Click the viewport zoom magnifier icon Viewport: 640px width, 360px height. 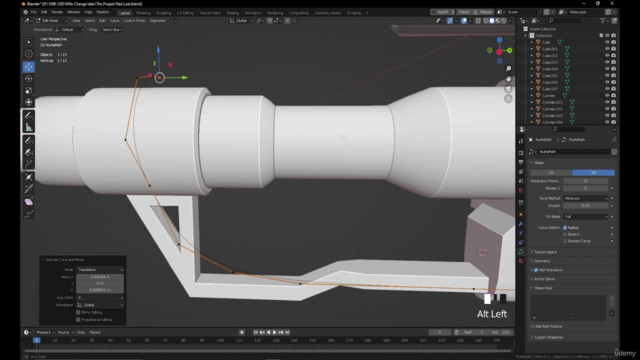click(508, 69)
